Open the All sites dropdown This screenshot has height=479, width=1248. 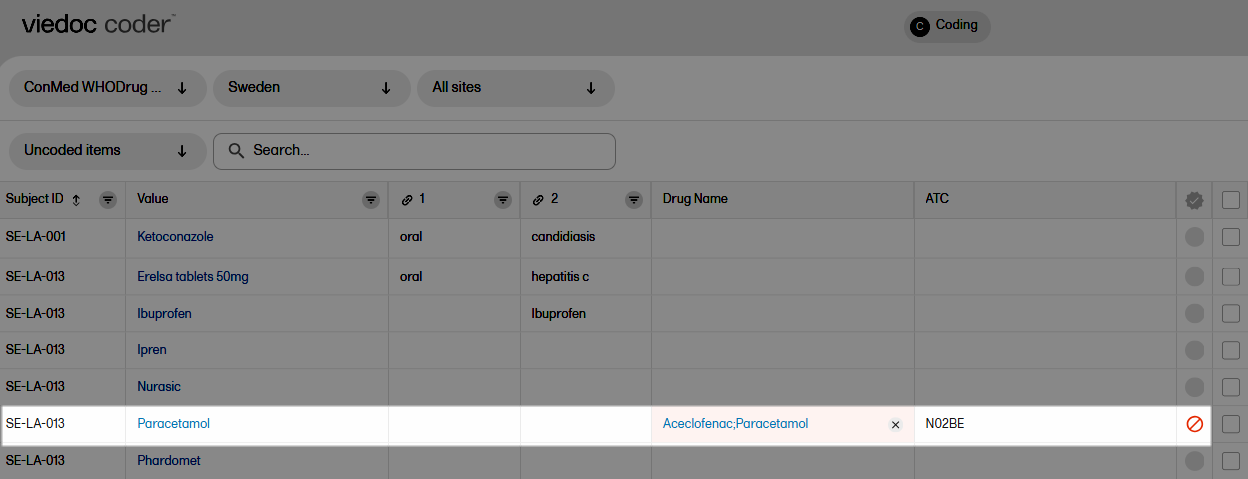[x=515, y=88]
